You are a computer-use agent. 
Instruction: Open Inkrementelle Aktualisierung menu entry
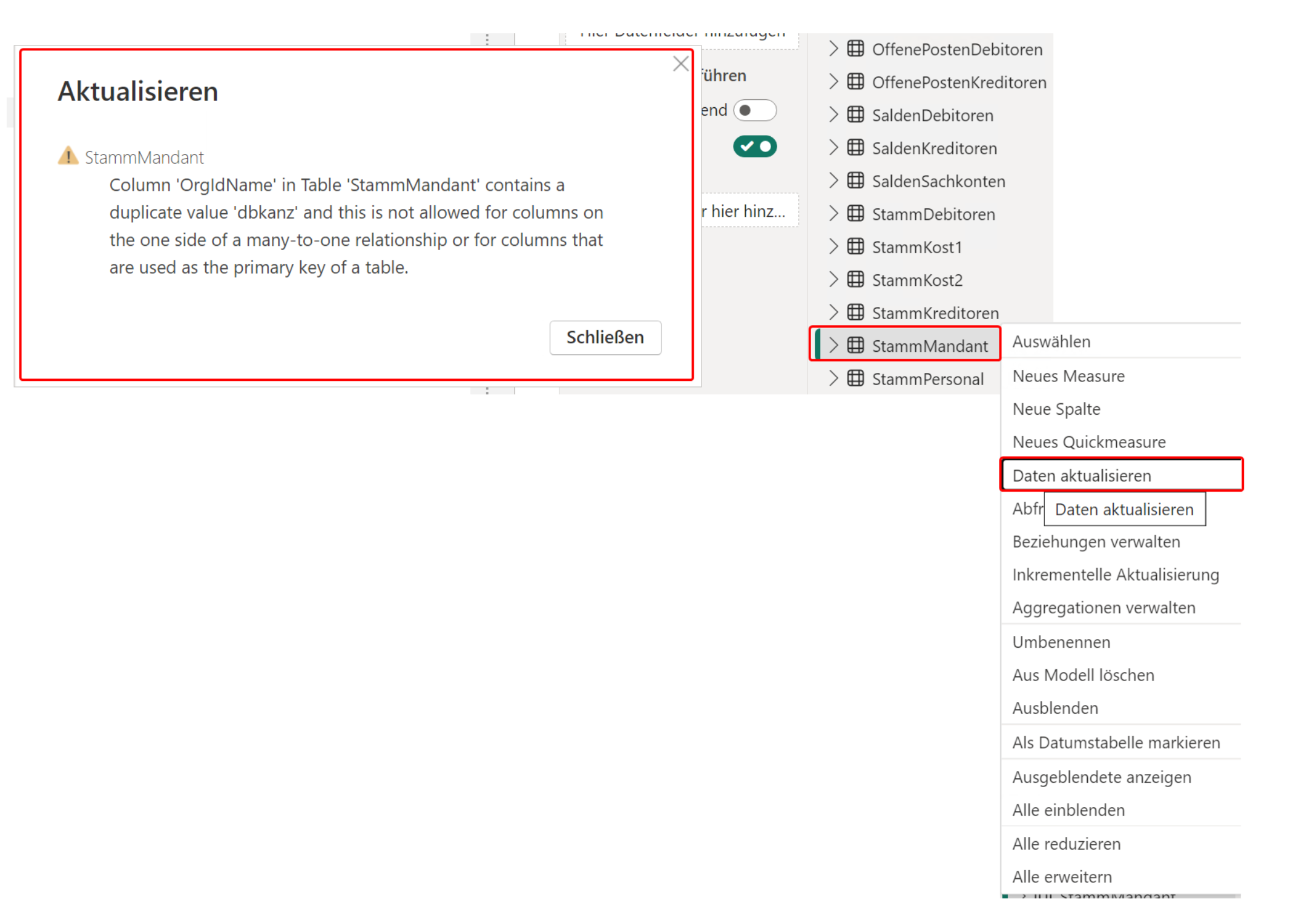pos(1121,575)
